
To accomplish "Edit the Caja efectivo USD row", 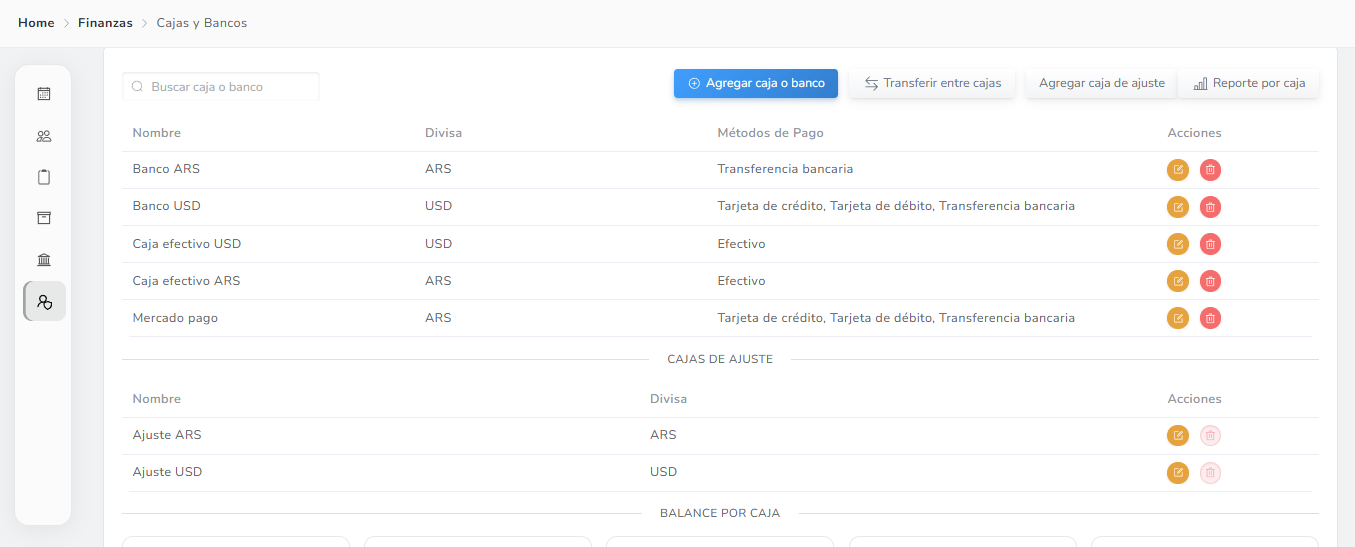I will tap(1178, 244).
